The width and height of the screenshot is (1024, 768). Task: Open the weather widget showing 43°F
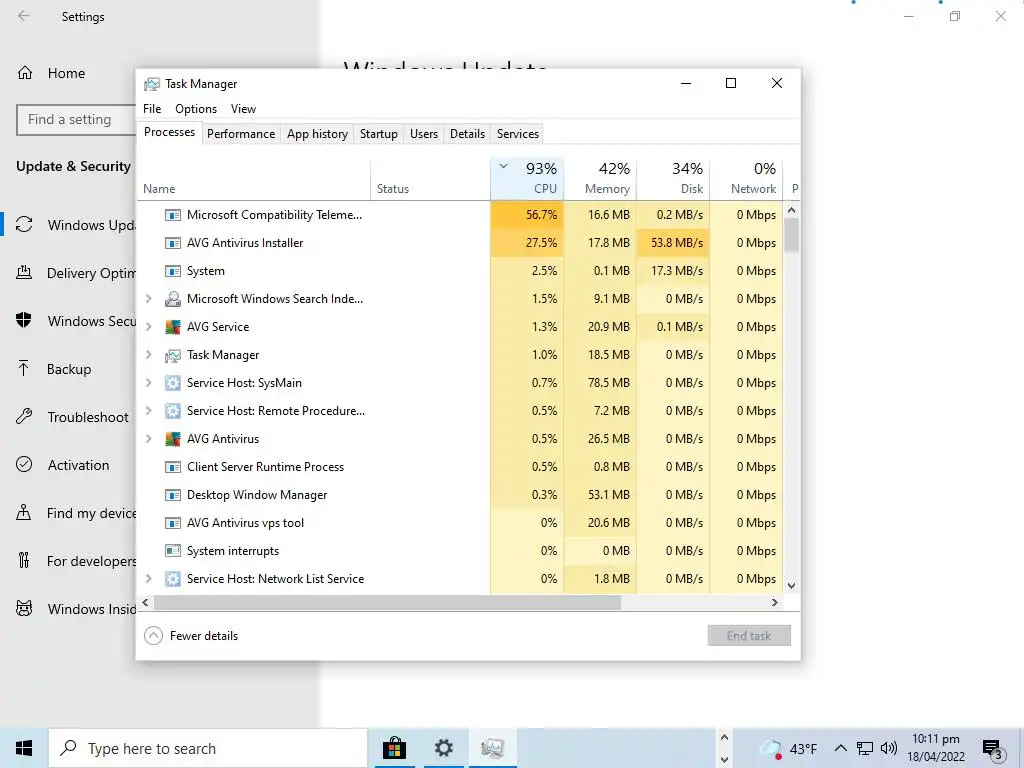coord(788,748)
